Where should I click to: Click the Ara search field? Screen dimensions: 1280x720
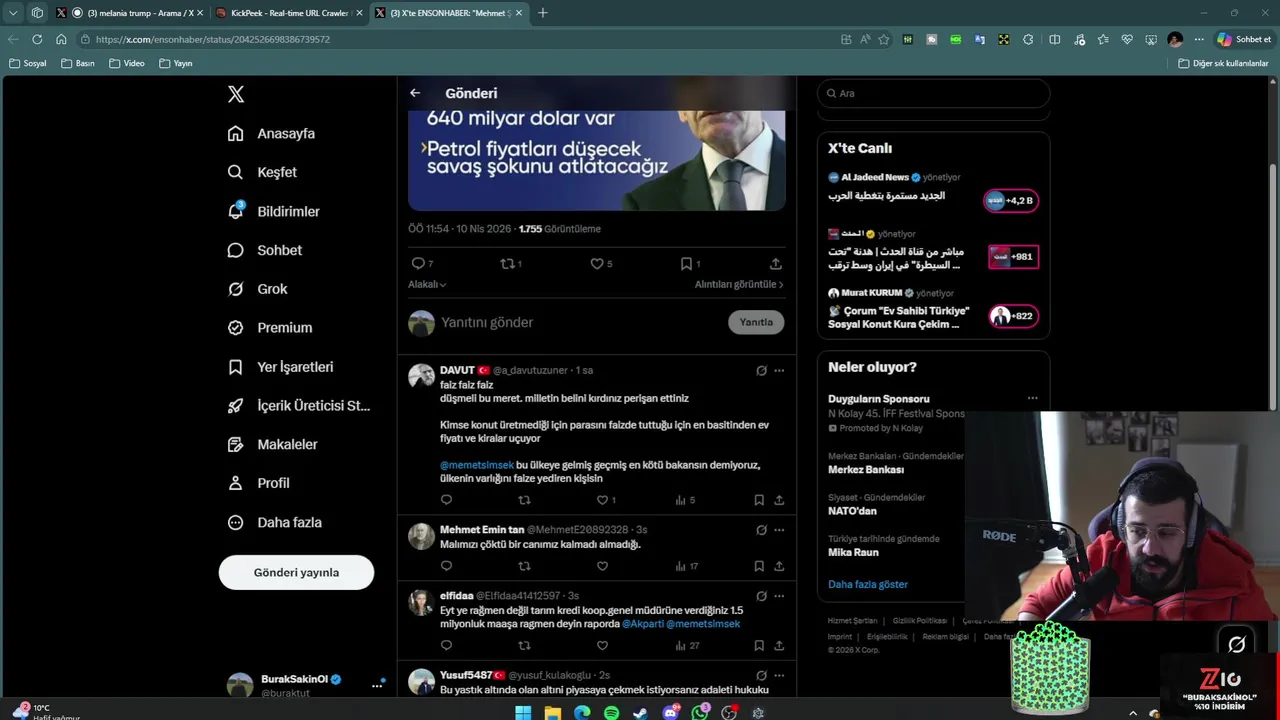pos(933,93)
